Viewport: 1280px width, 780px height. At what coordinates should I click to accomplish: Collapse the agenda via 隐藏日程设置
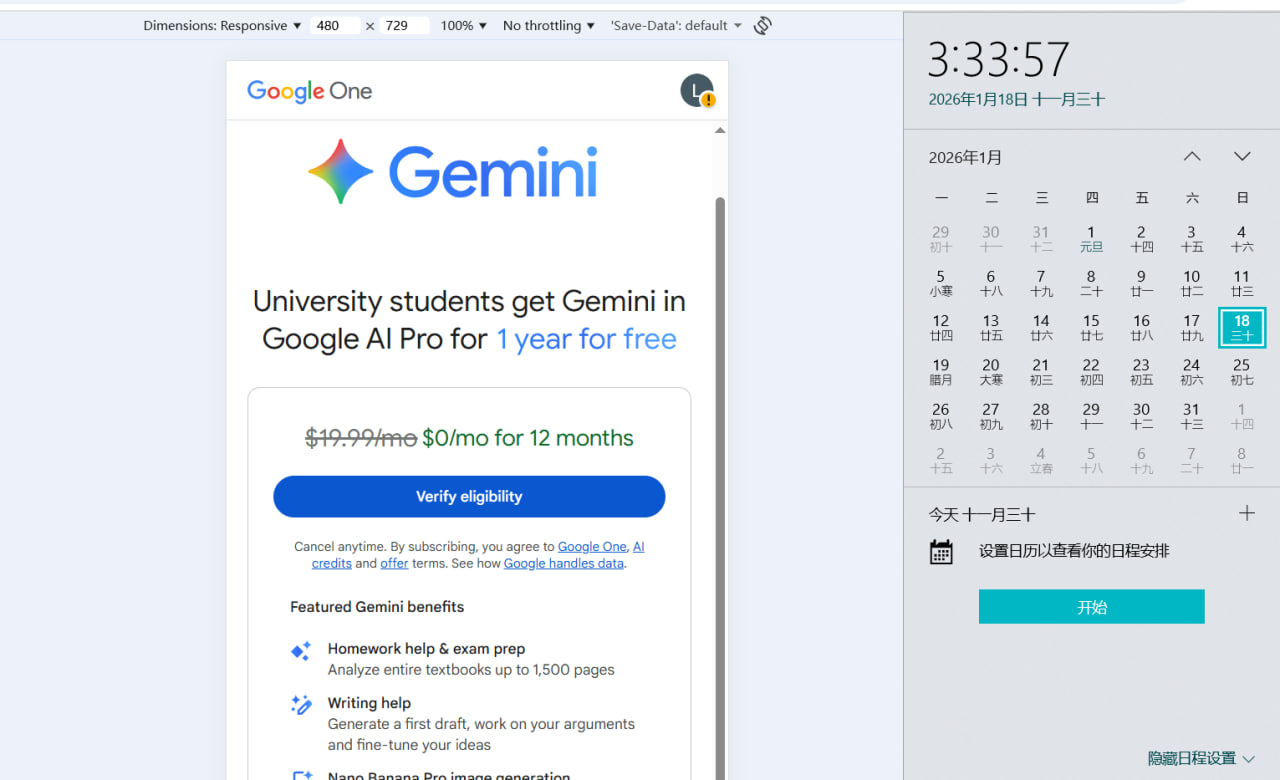tap(1200, 758)
